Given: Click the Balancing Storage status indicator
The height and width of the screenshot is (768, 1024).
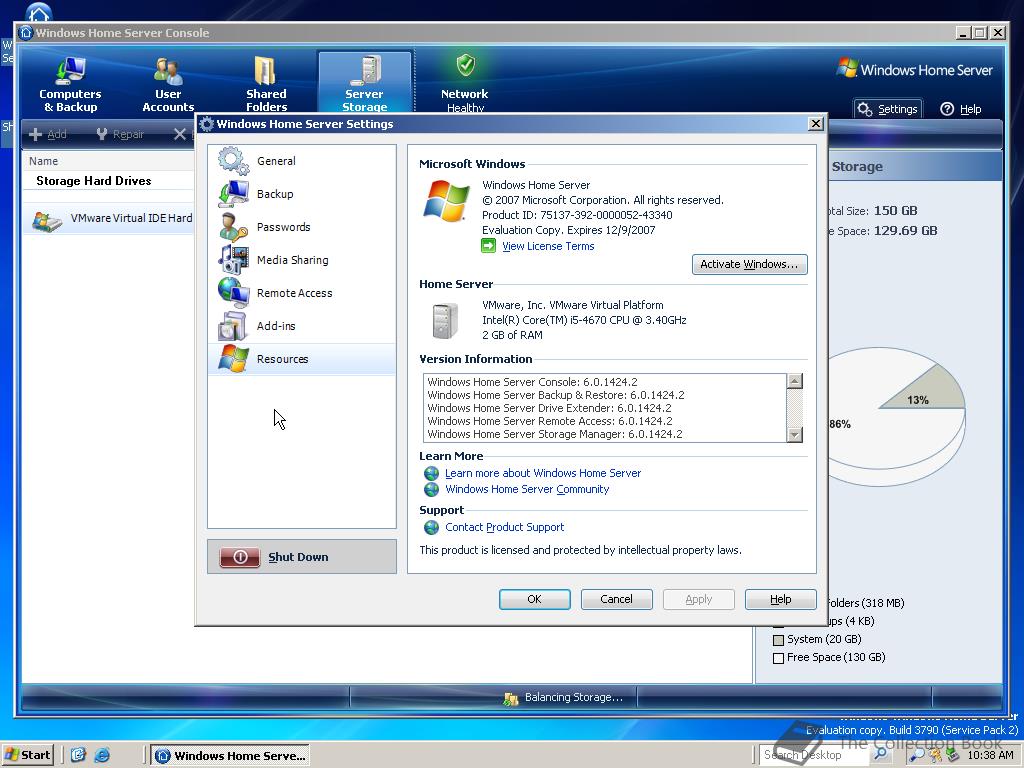Looking at the screenshot, I should 562,697.
